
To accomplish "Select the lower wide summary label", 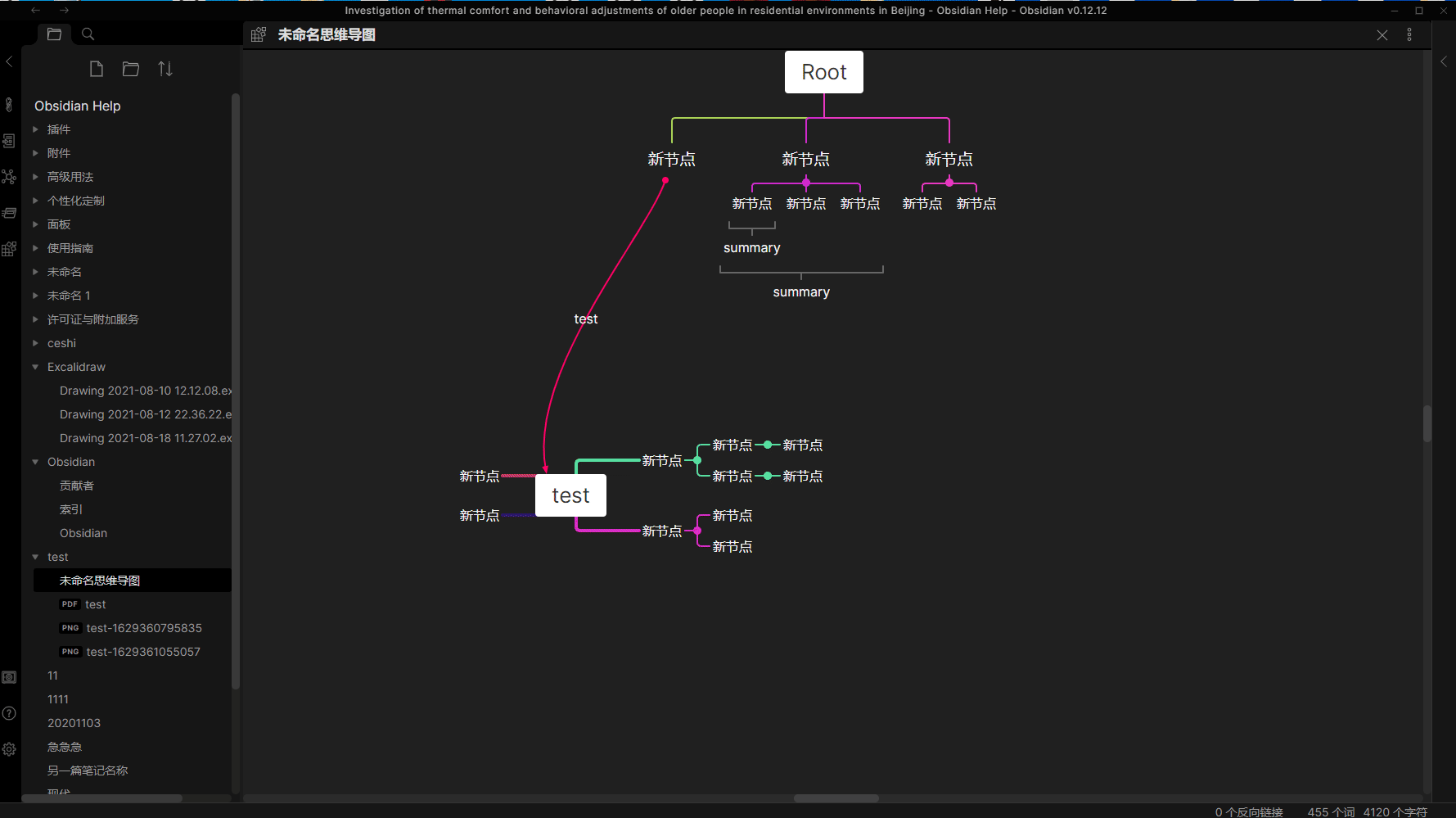I will pyautogui.click(x=801, y=292).
